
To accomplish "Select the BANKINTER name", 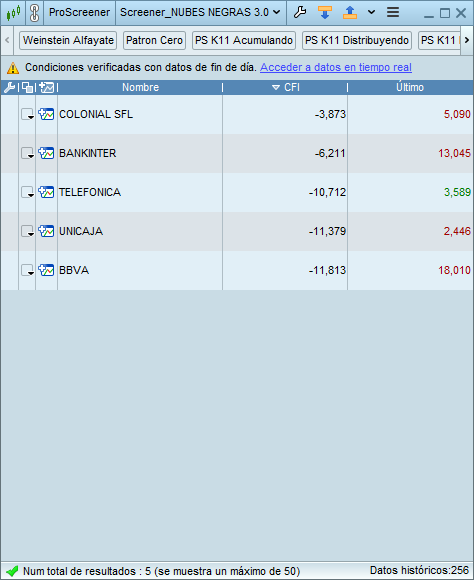I will 88,153.
